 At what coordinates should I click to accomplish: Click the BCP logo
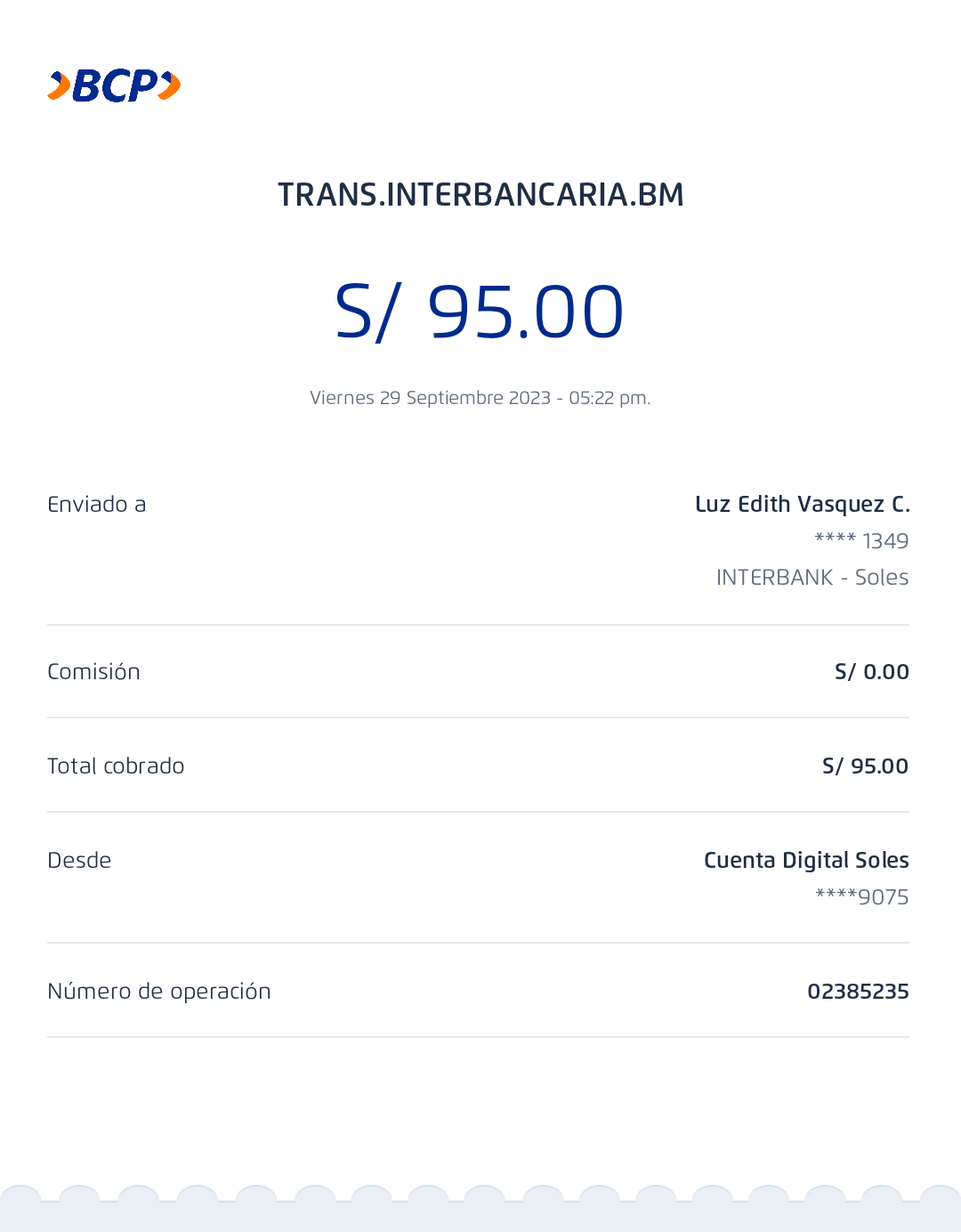click(x=115, y=85)
